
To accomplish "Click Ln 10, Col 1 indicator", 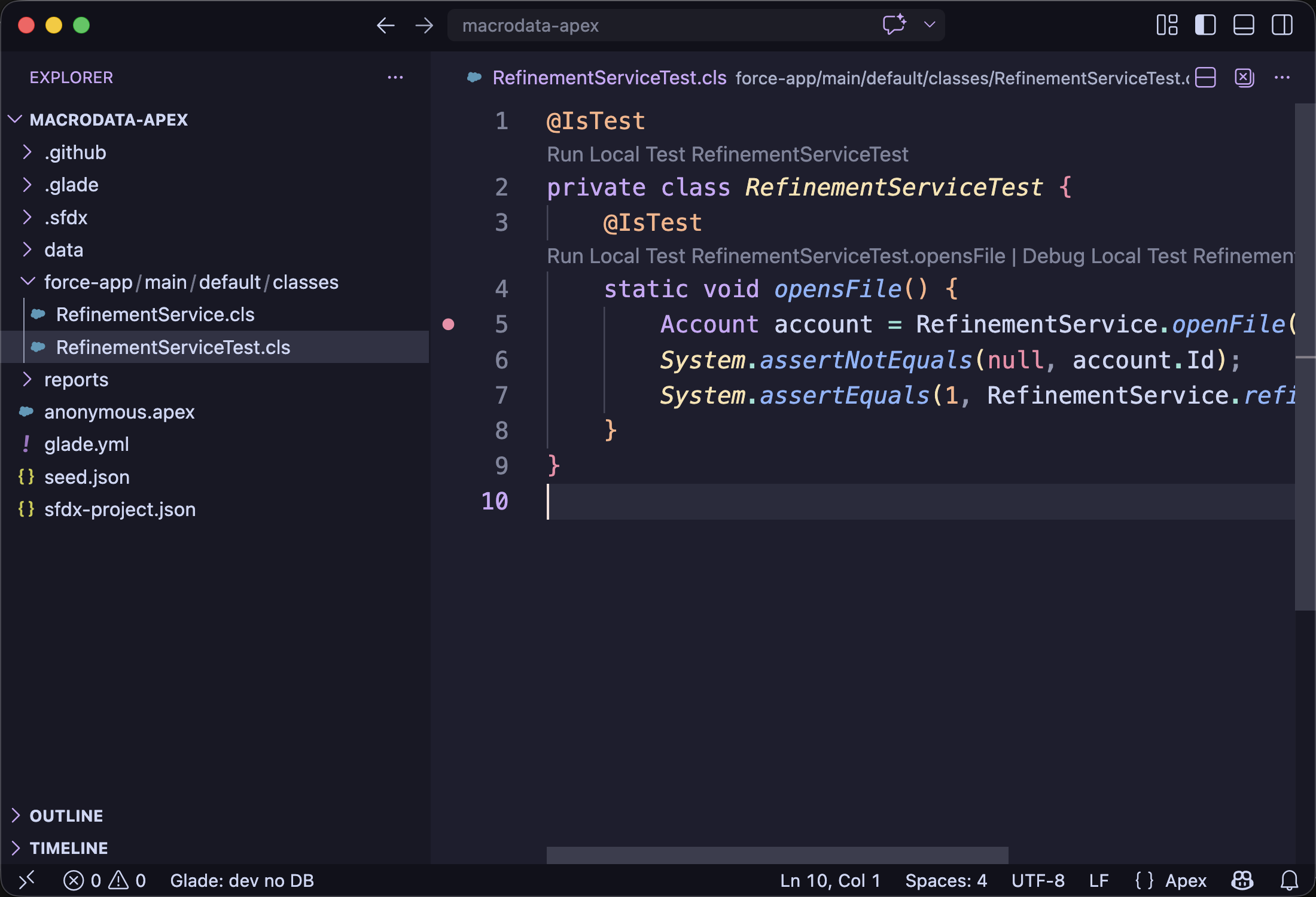I will pyautogui.click(x=830, y=880).
